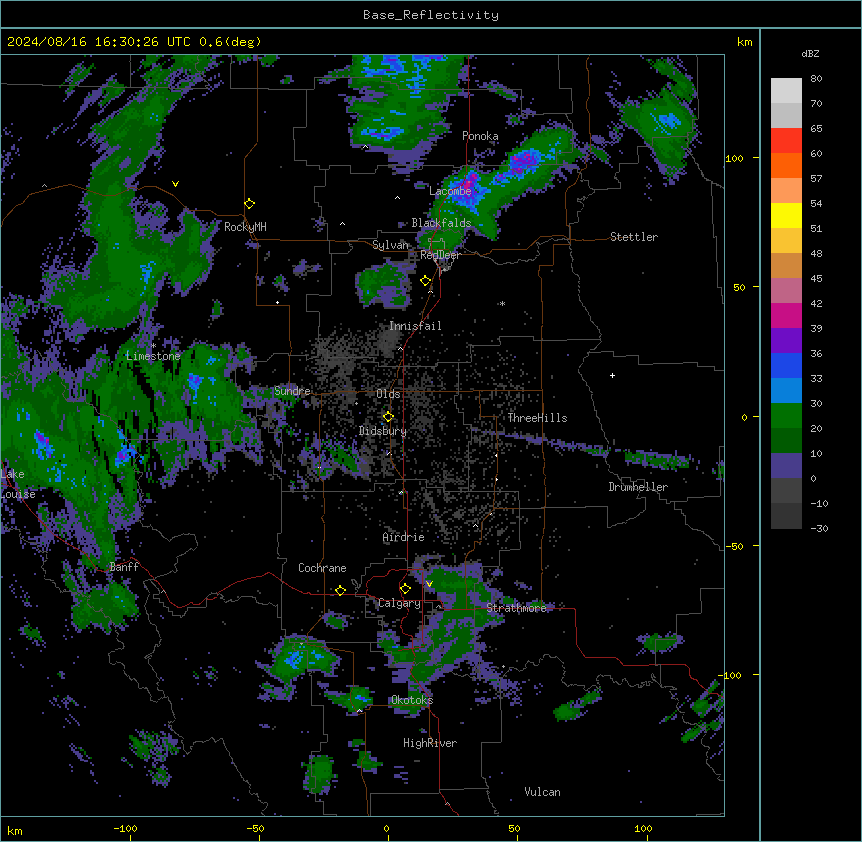
Task: Click the km unit label at top right
Action: tap(744, 42)
